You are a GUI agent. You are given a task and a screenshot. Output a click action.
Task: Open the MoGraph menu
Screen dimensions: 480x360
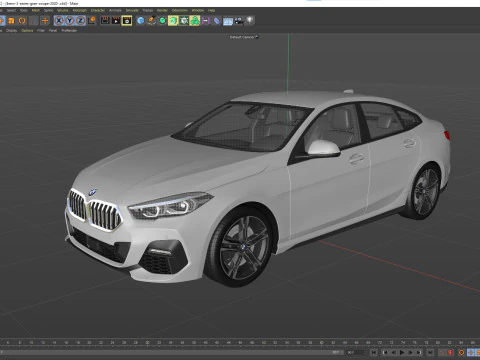80,10
